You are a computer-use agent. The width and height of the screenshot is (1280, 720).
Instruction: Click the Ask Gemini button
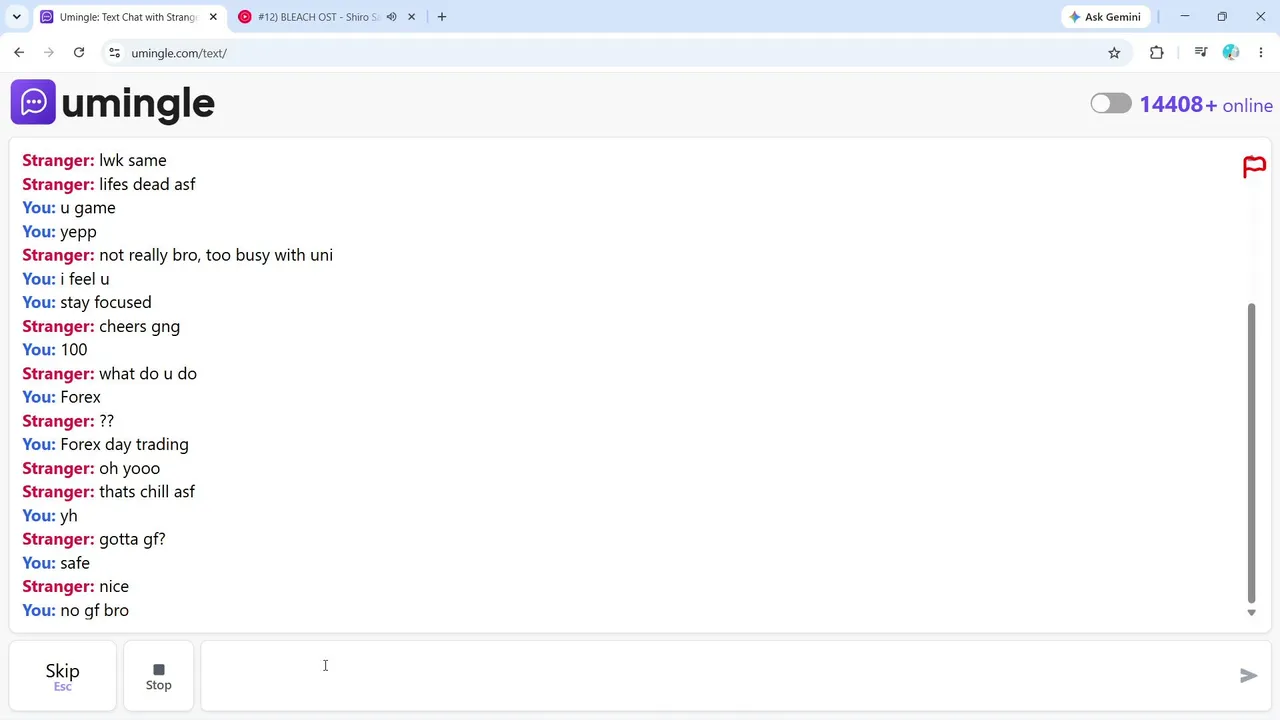[1105, 17]
